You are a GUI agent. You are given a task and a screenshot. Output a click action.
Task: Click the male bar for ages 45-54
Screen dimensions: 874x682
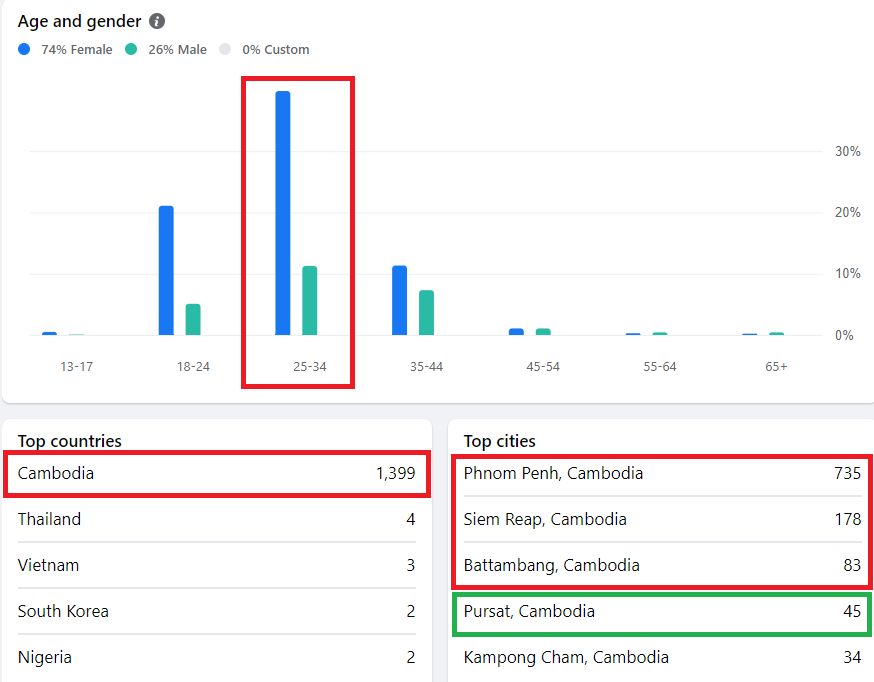543,332
